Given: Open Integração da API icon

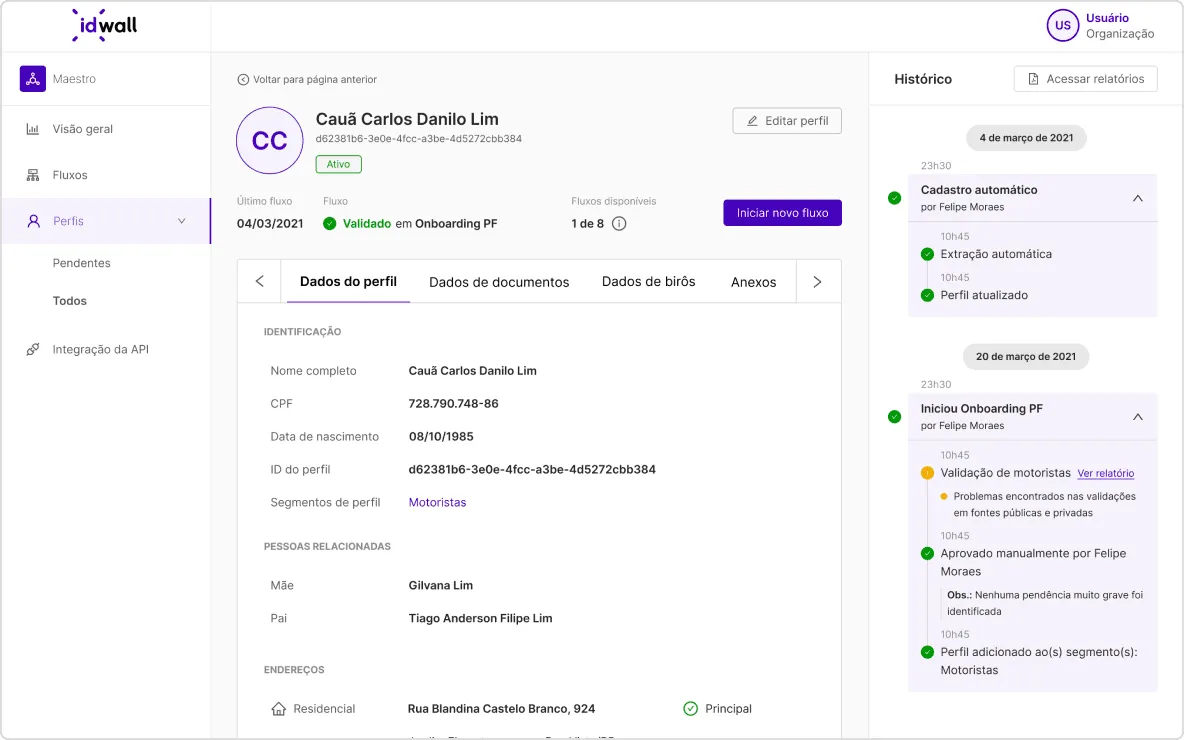Looking at the screenshot, I should pos(33,350).
